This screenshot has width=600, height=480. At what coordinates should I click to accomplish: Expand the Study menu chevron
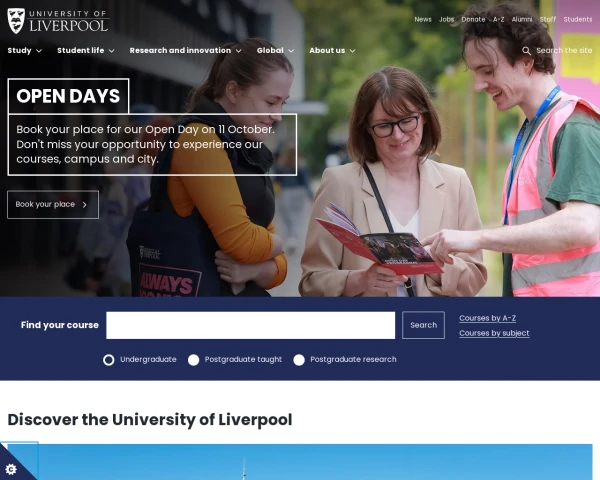coord(39,51)
